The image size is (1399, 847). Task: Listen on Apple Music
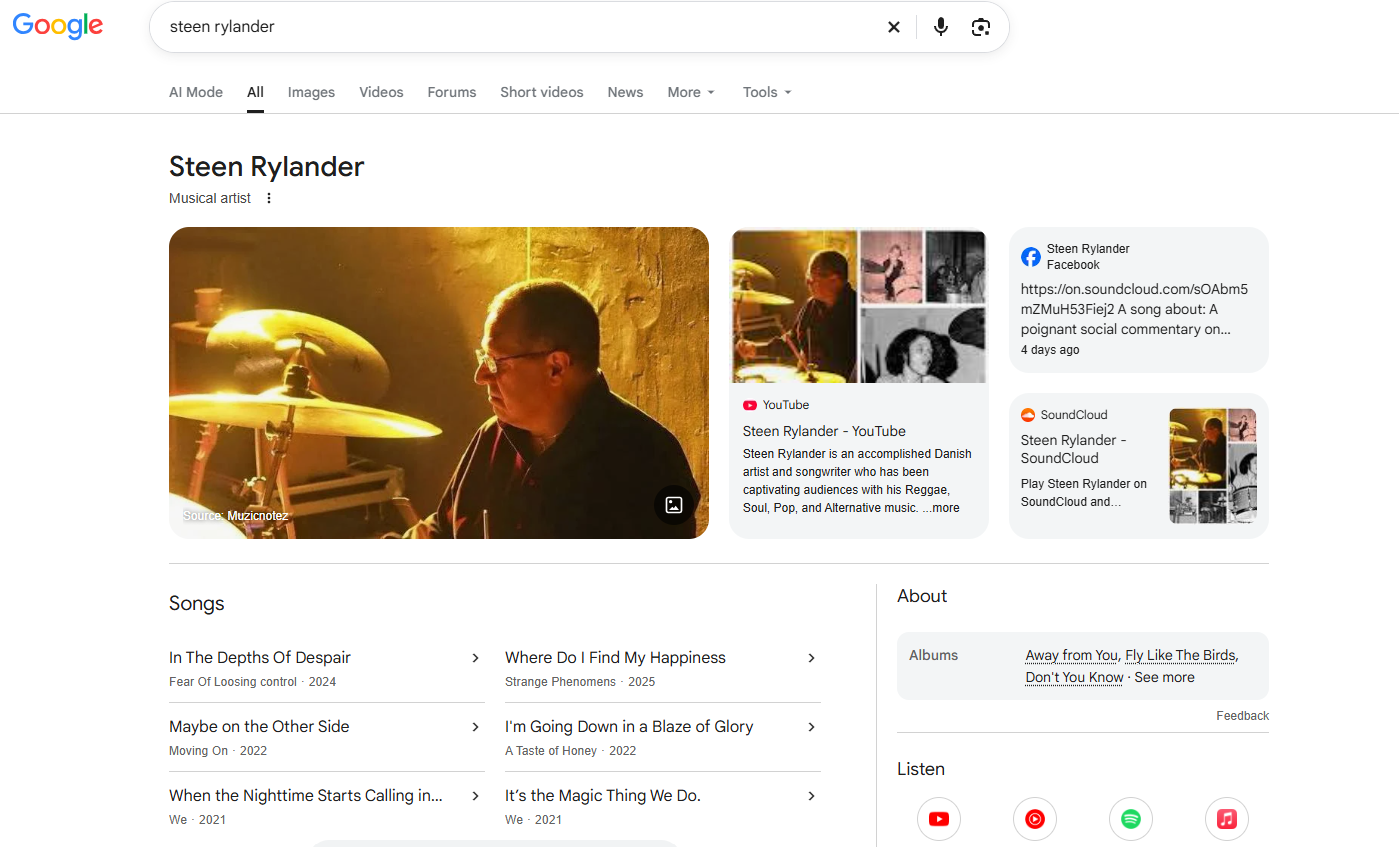point(1227,819)
